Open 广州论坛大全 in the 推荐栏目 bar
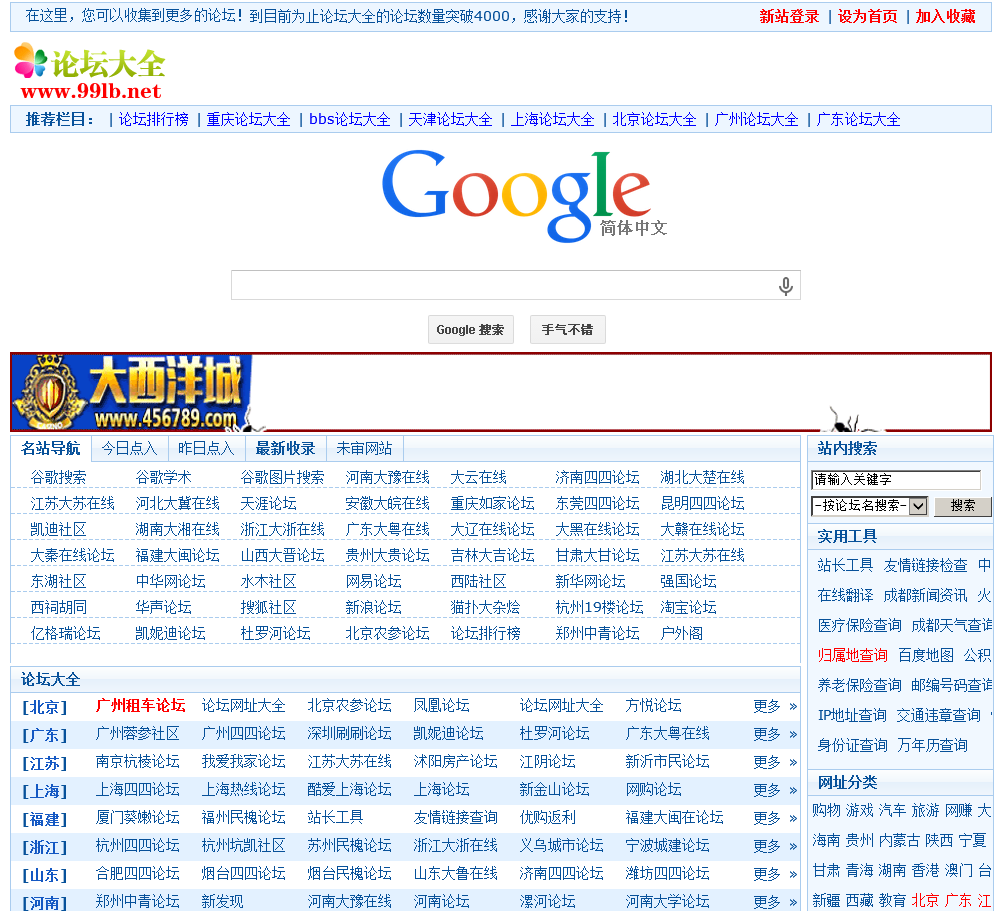This screenshot has width=1002, height=911. pos(756,119)
